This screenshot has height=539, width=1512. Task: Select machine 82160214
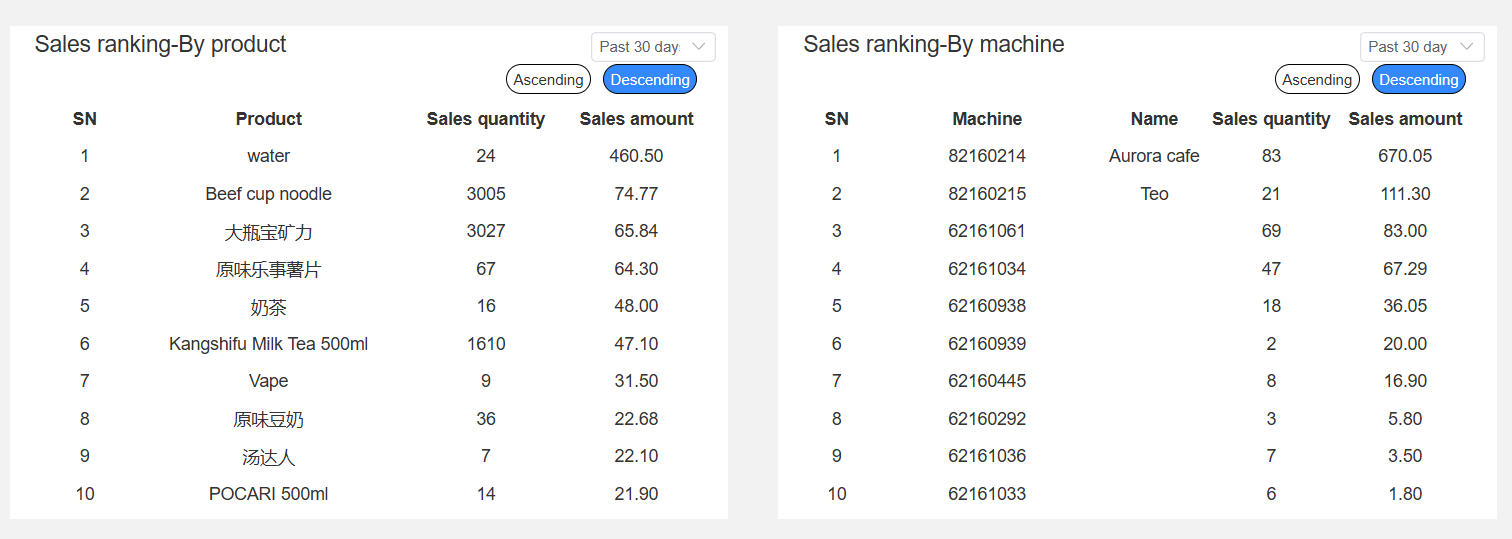point(987,156)
